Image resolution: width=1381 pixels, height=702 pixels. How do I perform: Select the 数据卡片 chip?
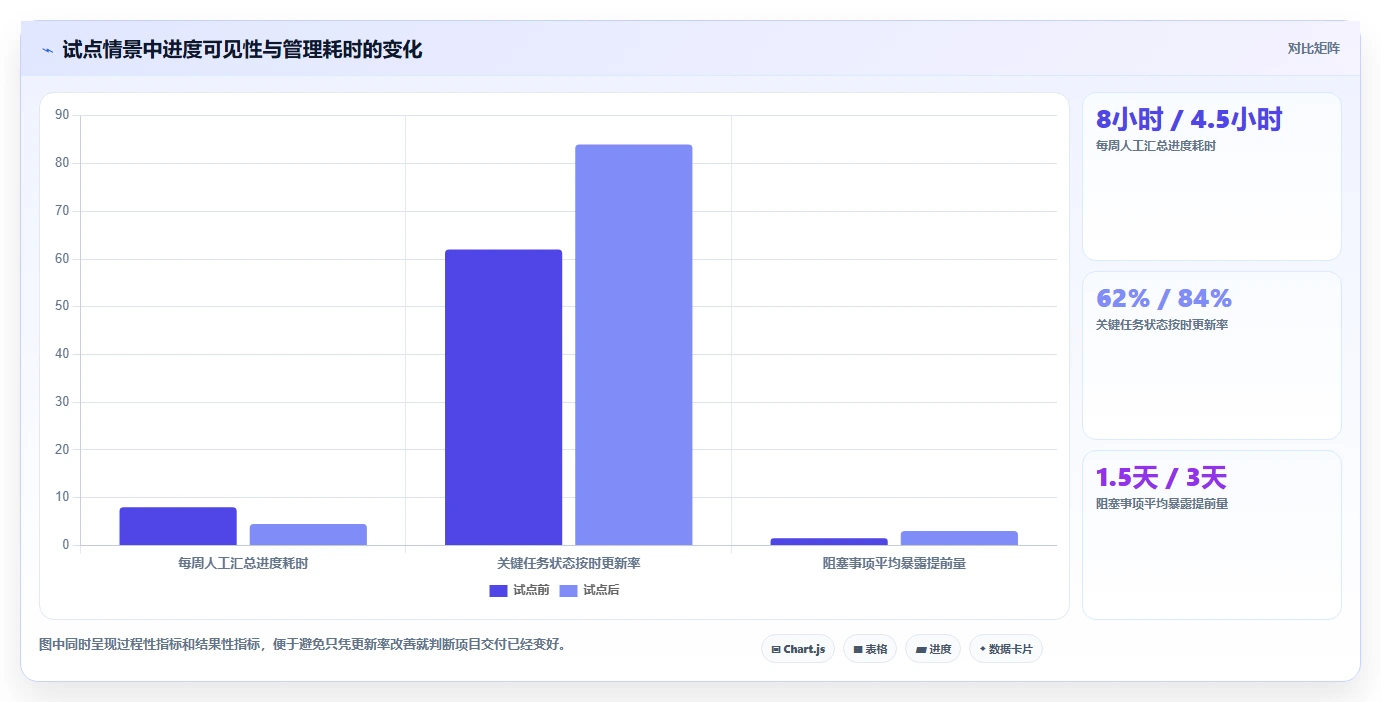pos(1006,649)
